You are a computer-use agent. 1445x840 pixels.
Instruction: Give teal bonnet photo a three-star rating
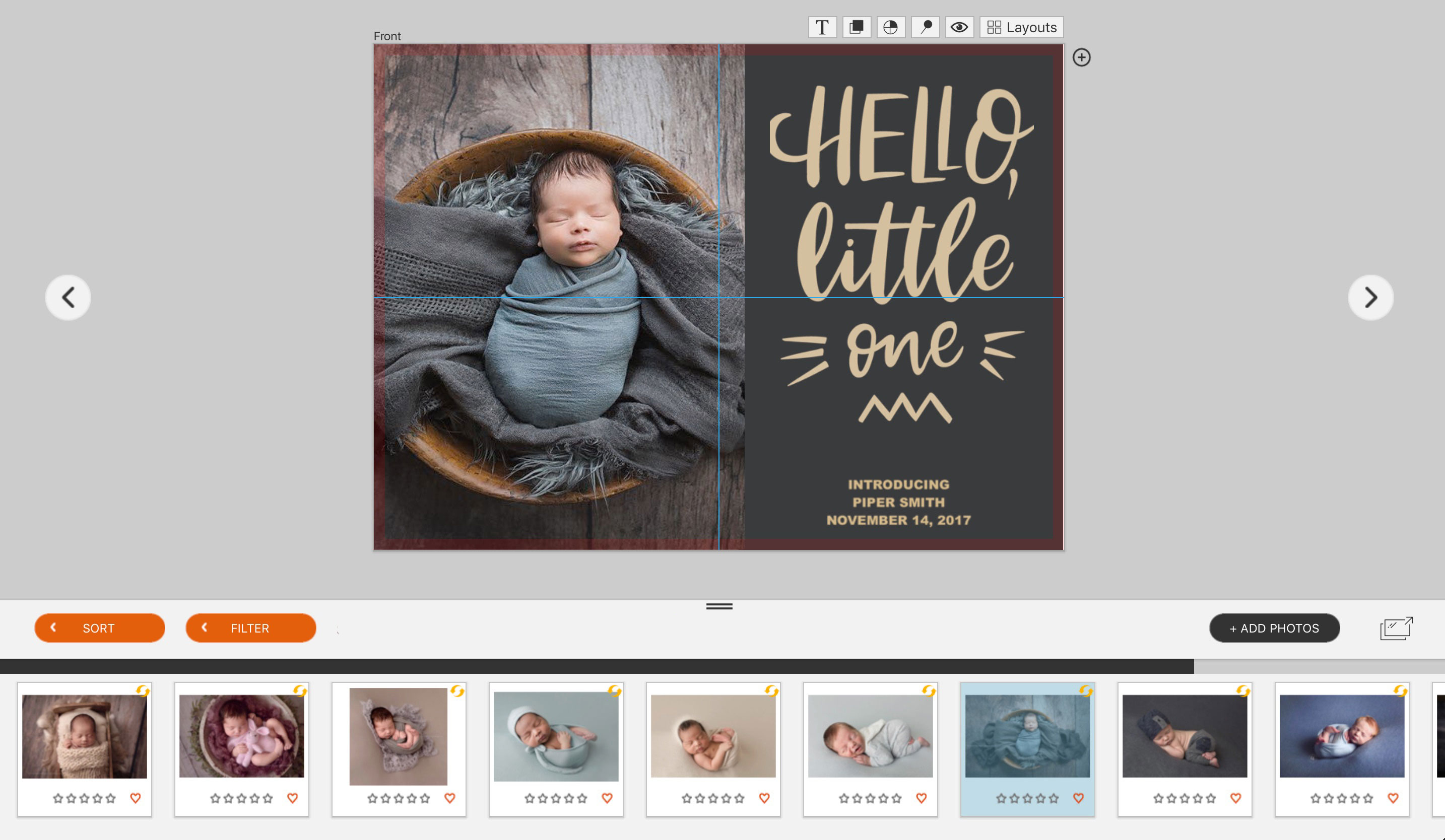point(556,798)
